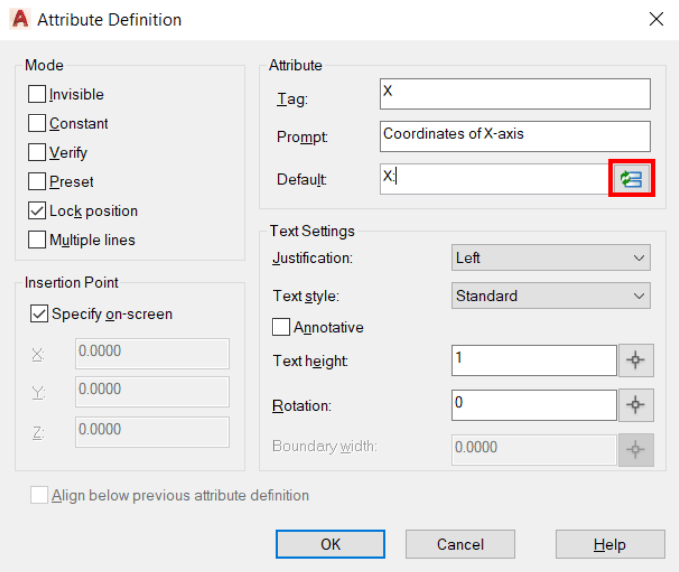Image resolution: width=679 pixels, height=572 pixels.
Task: Enable the Invisible mode checkbox
Action: 37,94
